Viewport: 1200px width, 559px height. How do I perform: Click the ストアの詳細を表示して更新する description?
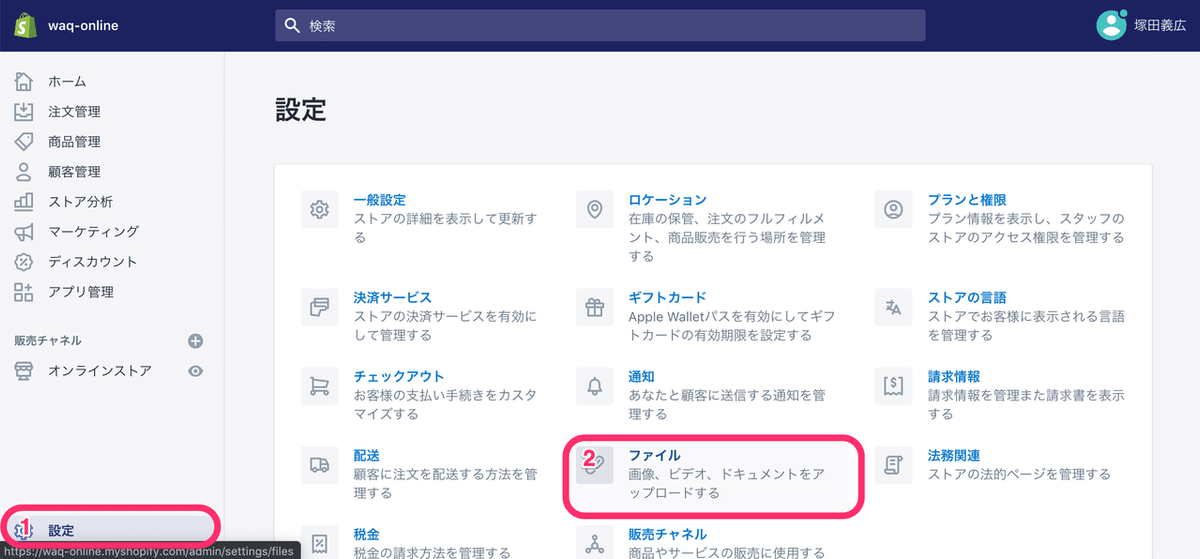click(445, 228)
